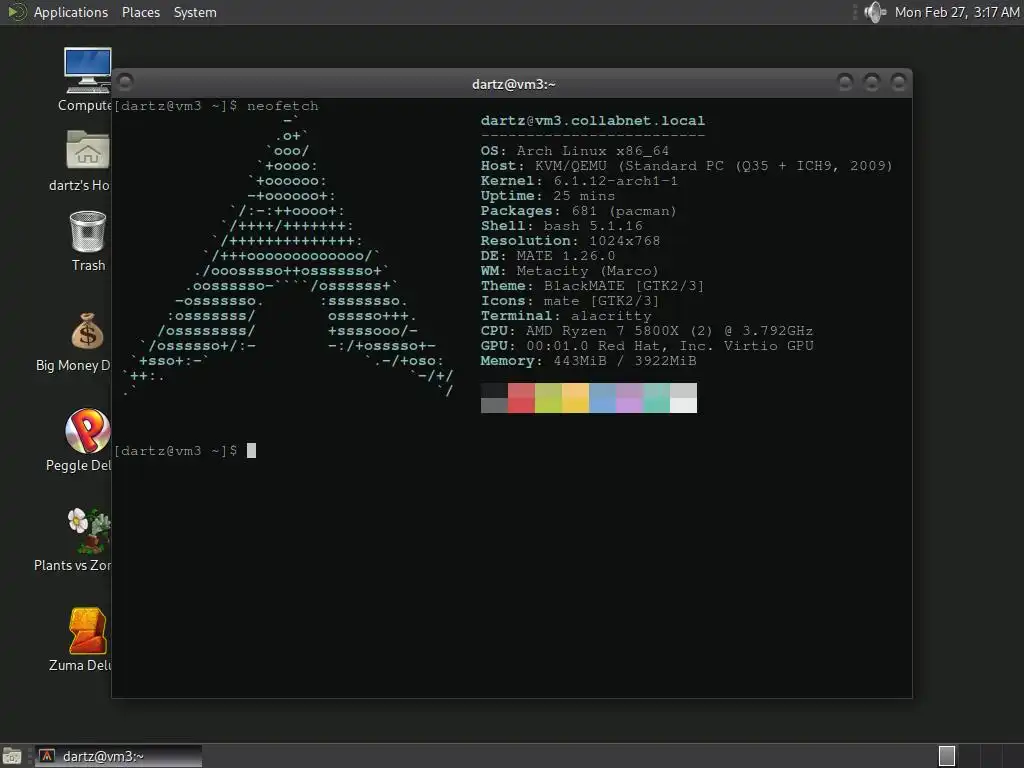Open the System menu
This screenshot has height=768, width=1024.
coord(195,12)
